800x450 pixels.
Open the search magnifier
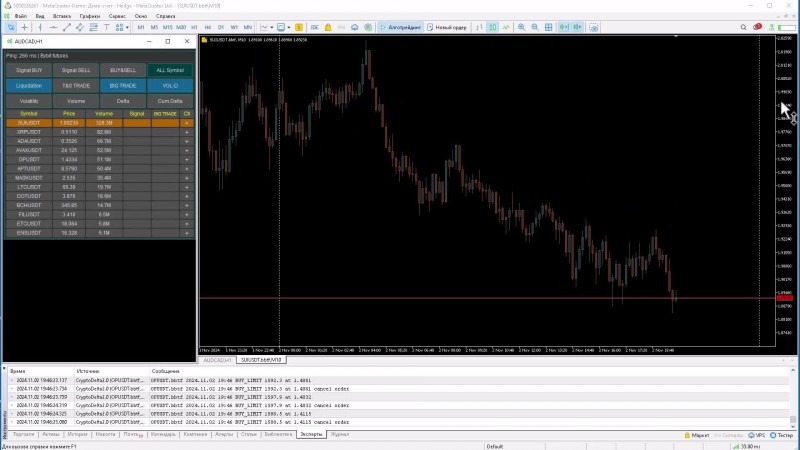[743, 28]
